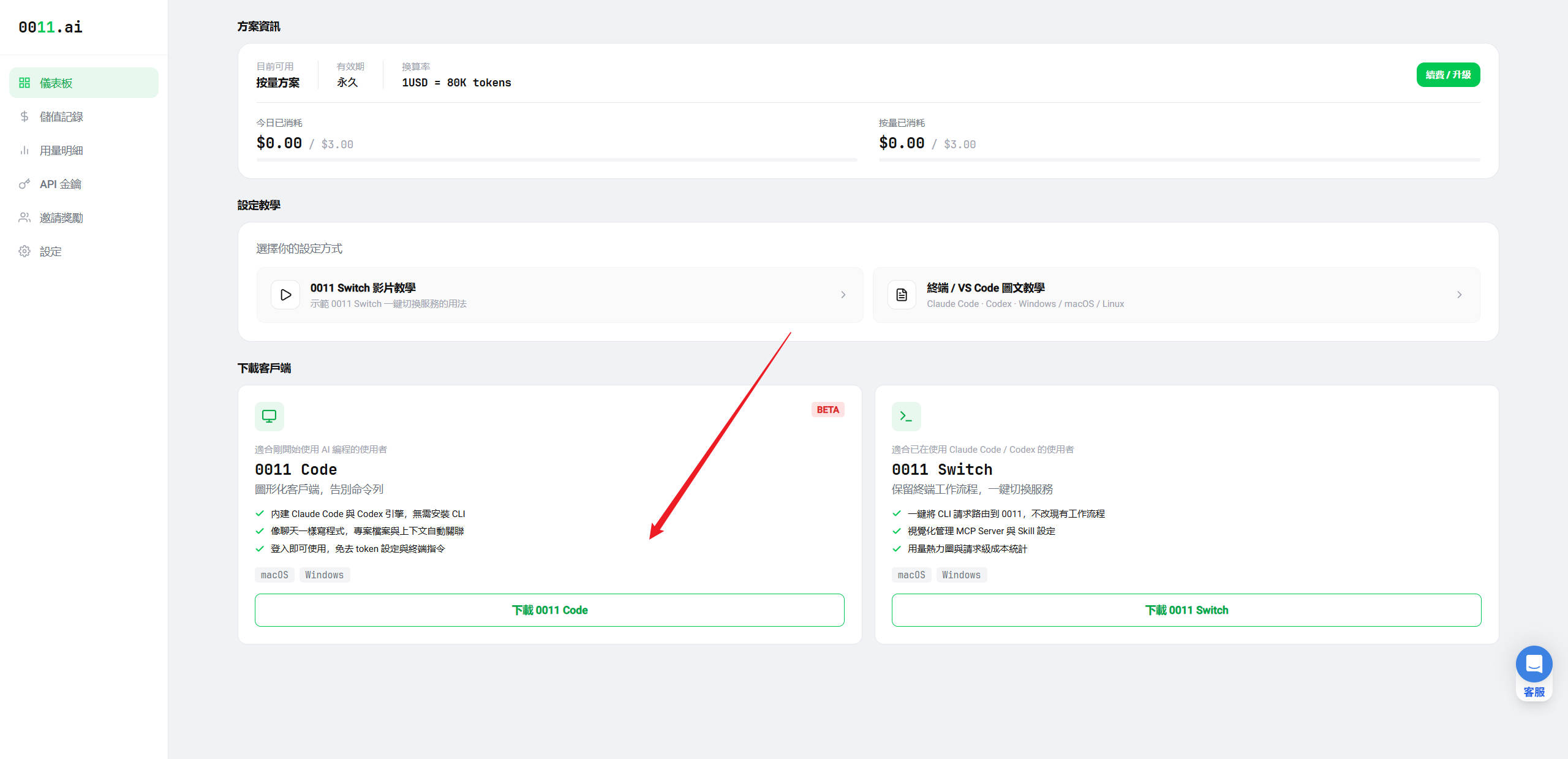Click the Windows tag on the 0011 Code card
1568x759 pixels.
[x=325, y=575]
